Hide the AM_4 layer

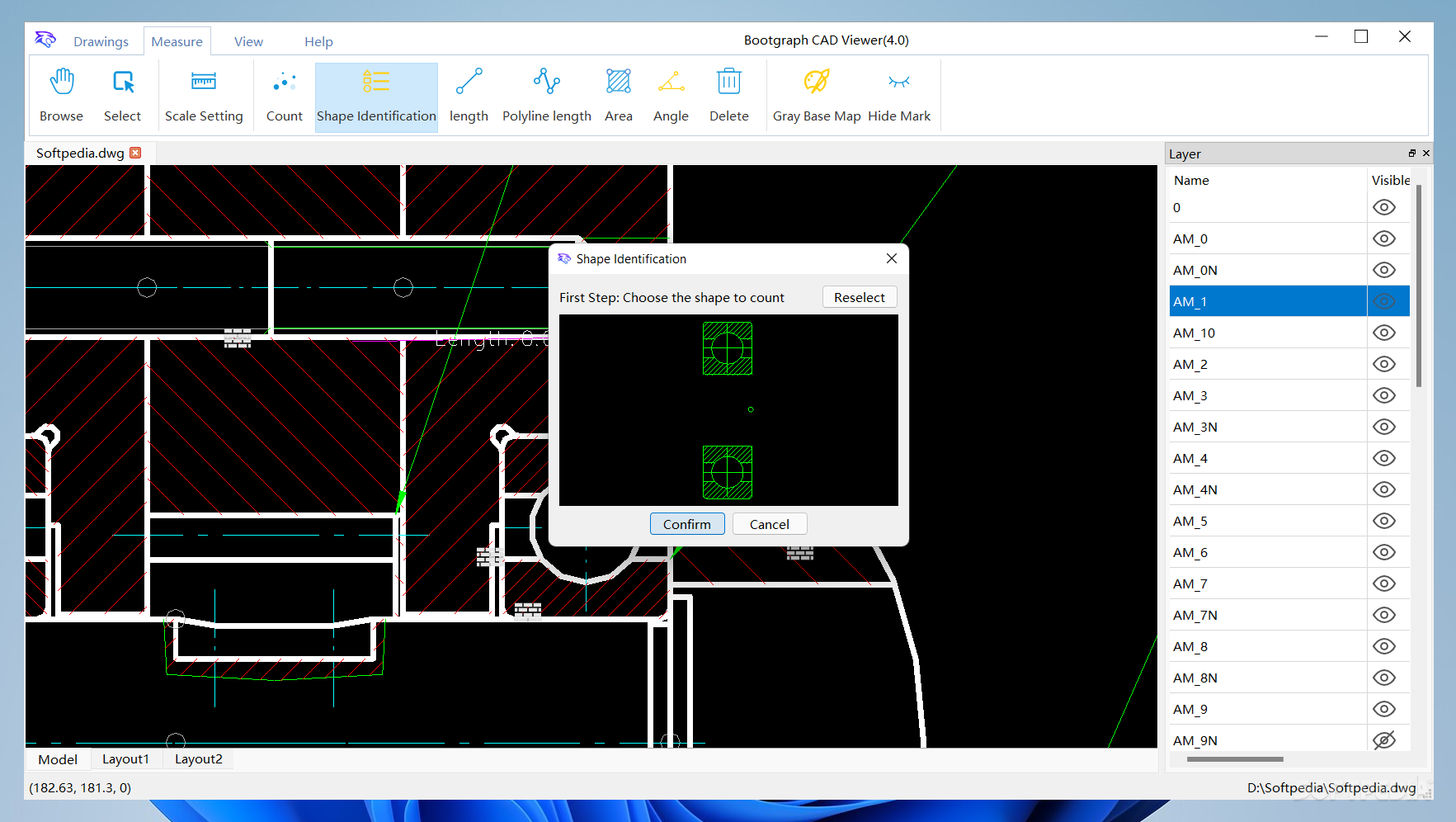click(1384, 458)
